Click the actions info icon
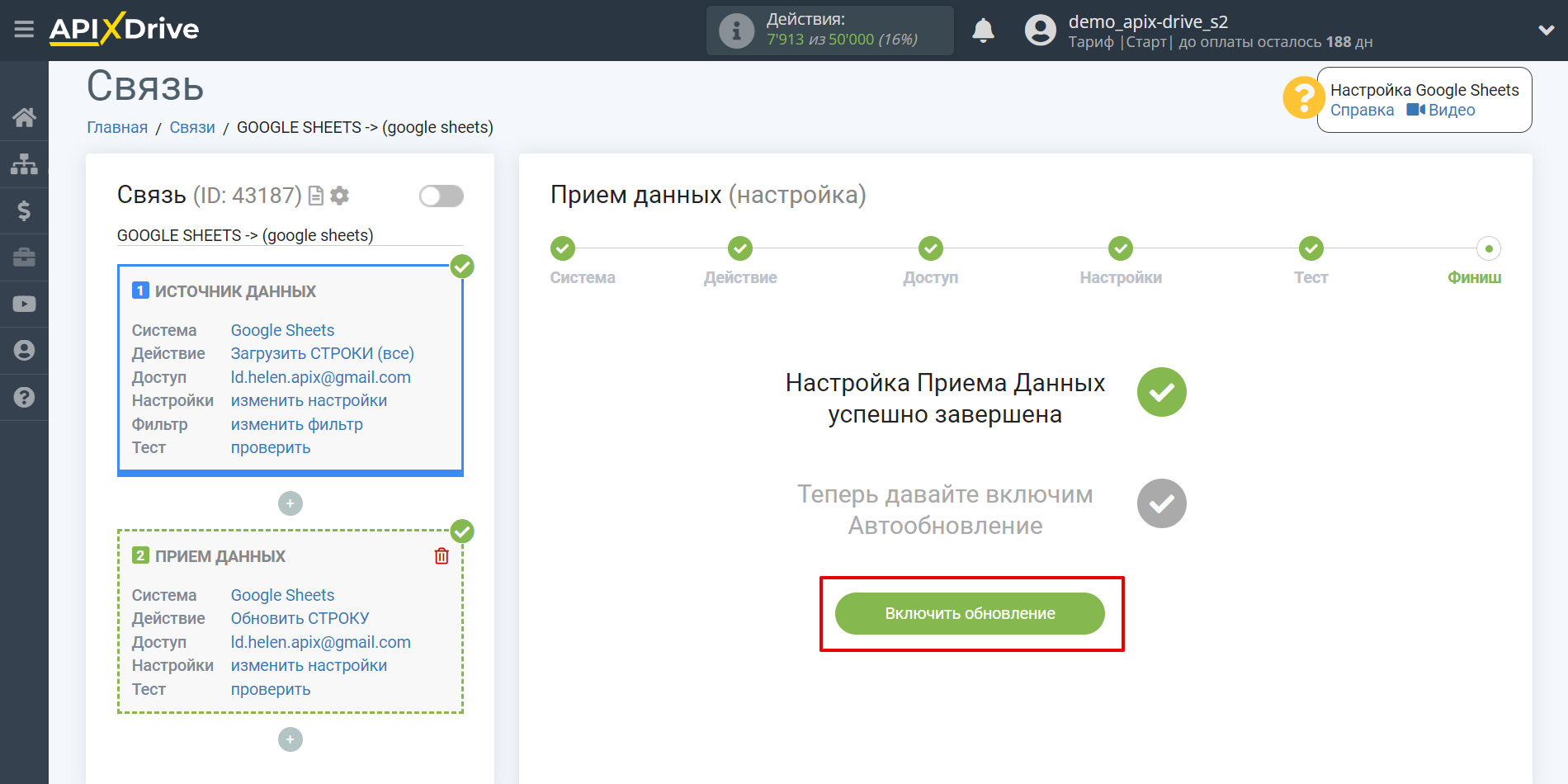This screenshot has height=784, width=1568. pos(736,31)
